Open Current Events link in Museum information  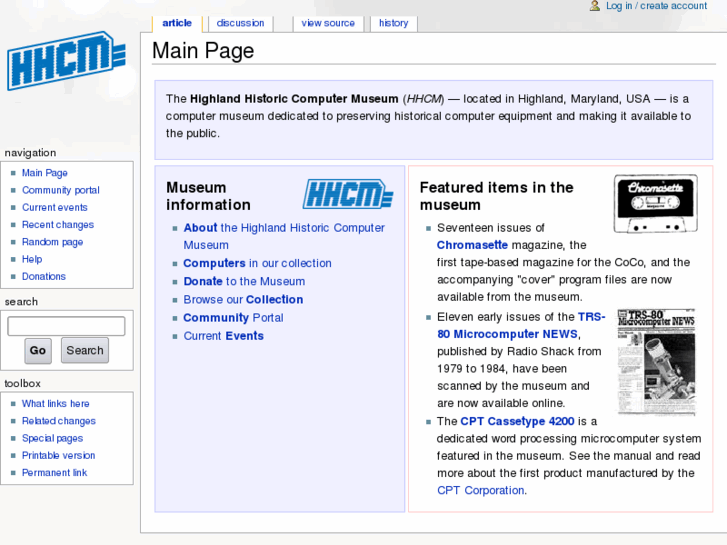(223, 335)
